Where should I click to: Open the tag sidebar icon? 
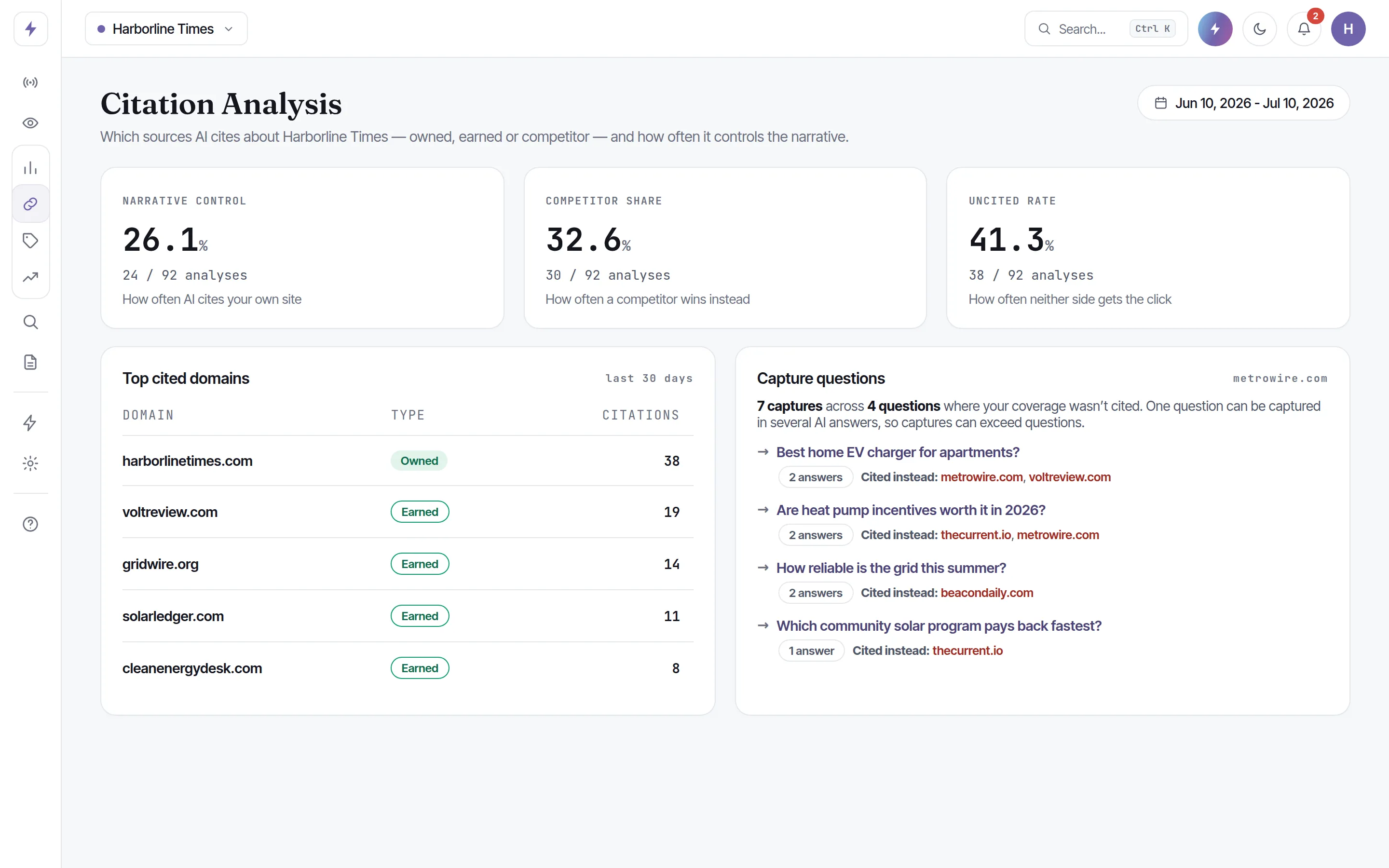30,241
